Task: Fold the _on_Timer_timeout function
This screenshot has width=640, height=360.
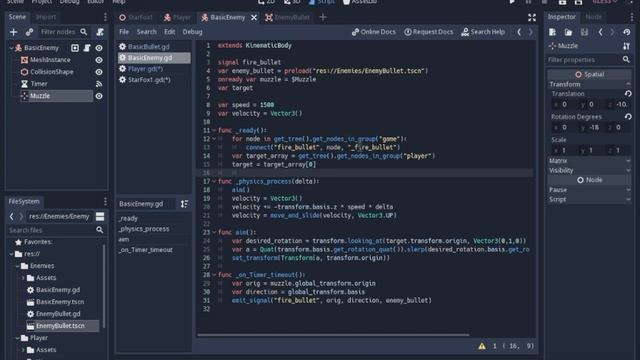Action: pyautogui.click(x=214, y=275)
